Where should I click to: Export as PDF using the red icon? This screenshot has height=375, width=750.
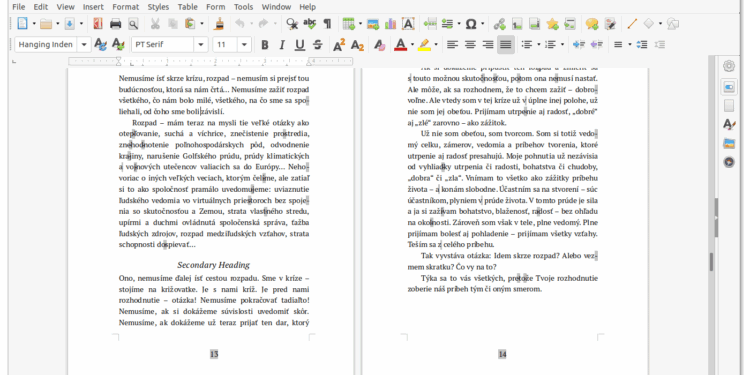(98, 23)
